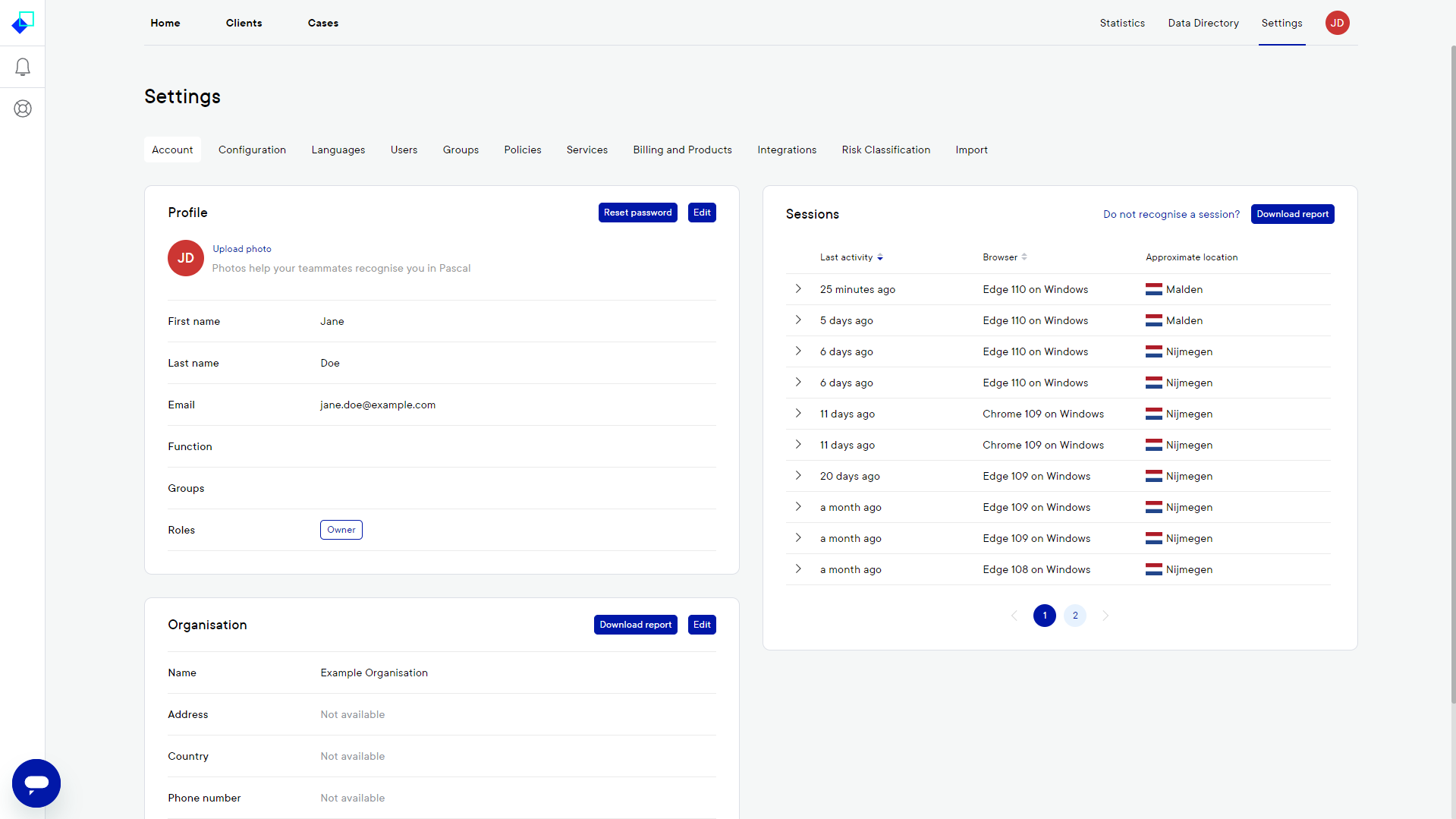Switch to the Configuration tab
The image size is (1456, 819).
[x=252, y=150]
